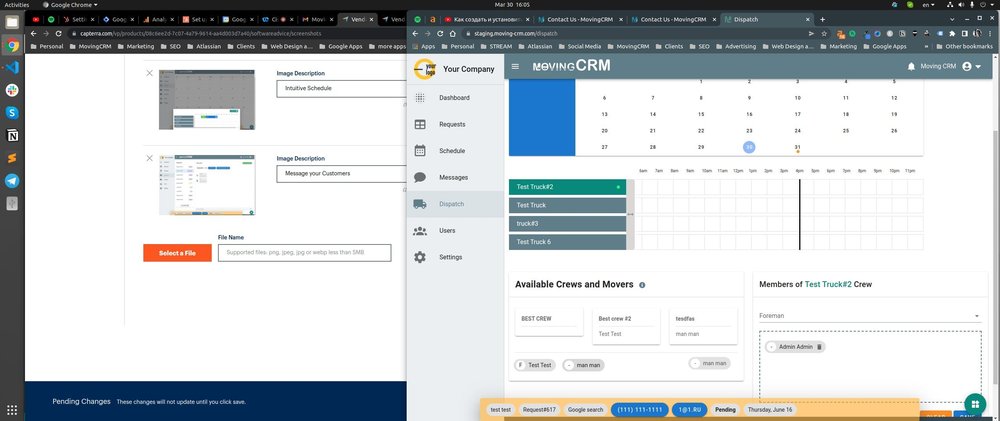This screenshot has width=1000, height=421.
Task: Remove the Message your Customers image
Action: click(x=149, y=158)
